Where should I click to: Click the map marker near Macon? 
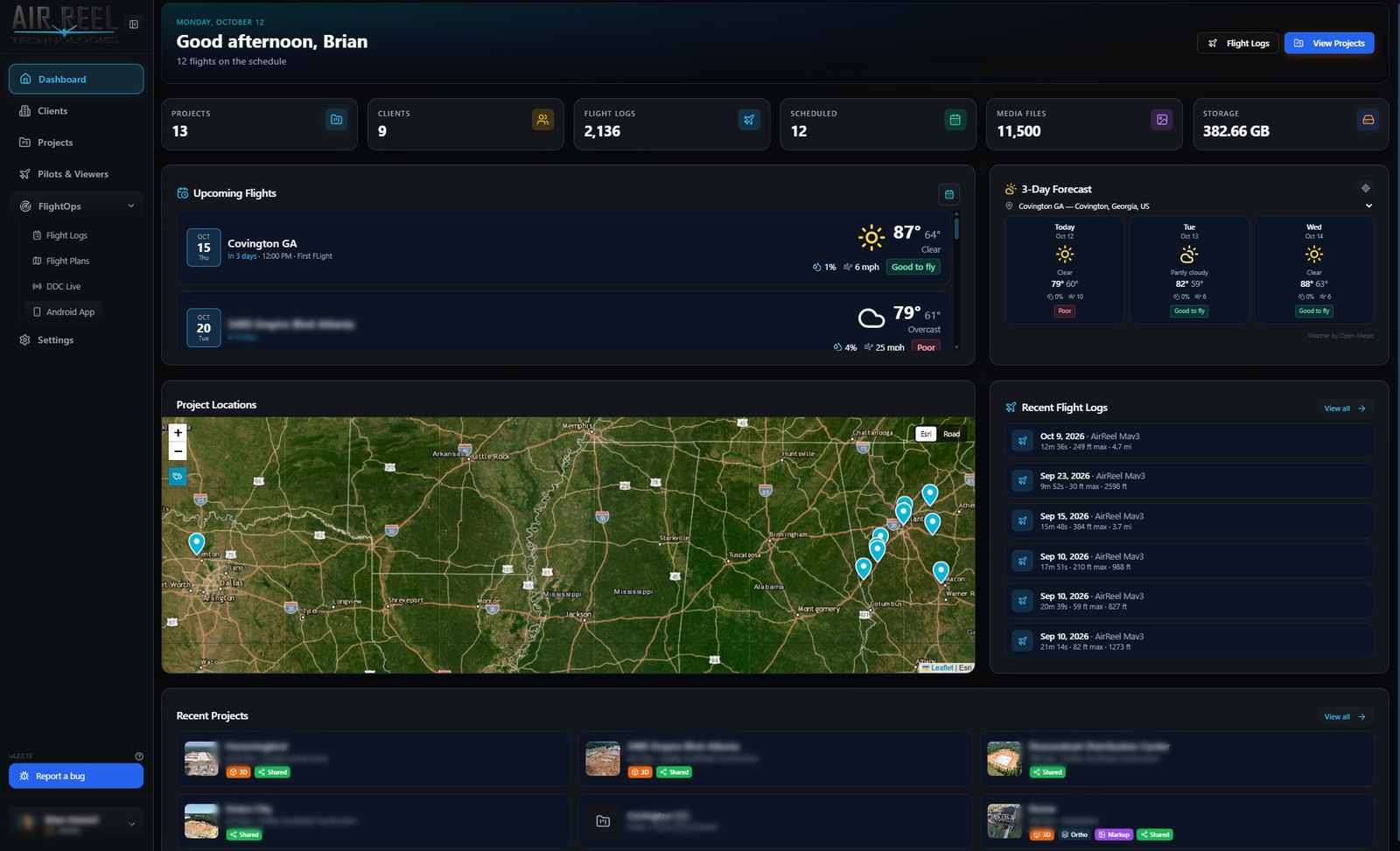point(941,572)
